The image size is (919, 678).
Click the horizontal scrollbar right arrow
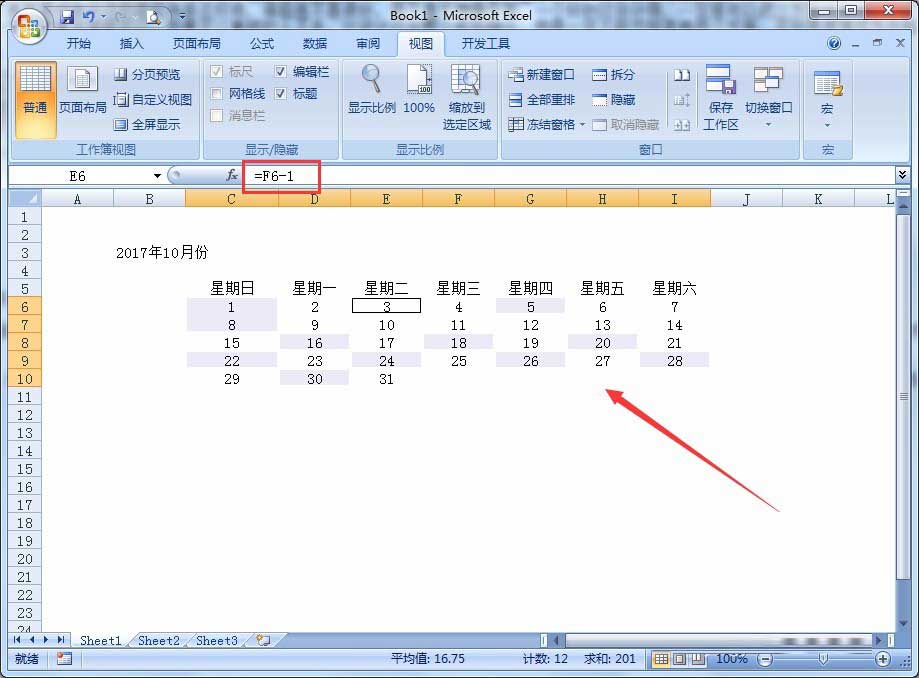pos(879,640)
